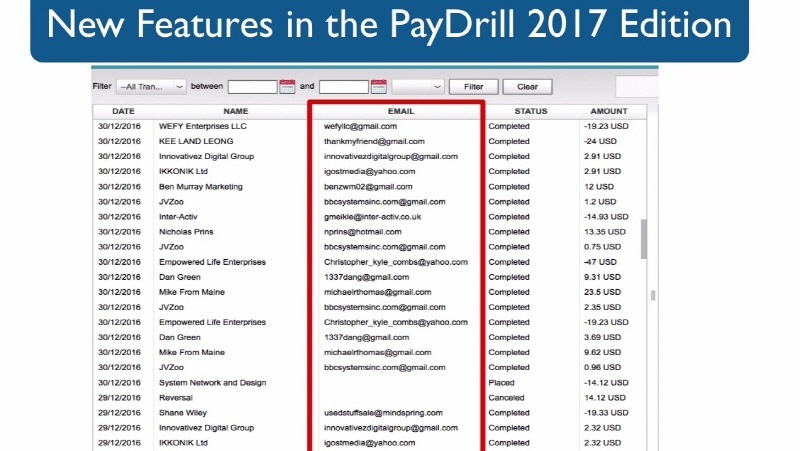
Task: Click the -14.12 USD amount cell
Action: [x=606, y=383]
